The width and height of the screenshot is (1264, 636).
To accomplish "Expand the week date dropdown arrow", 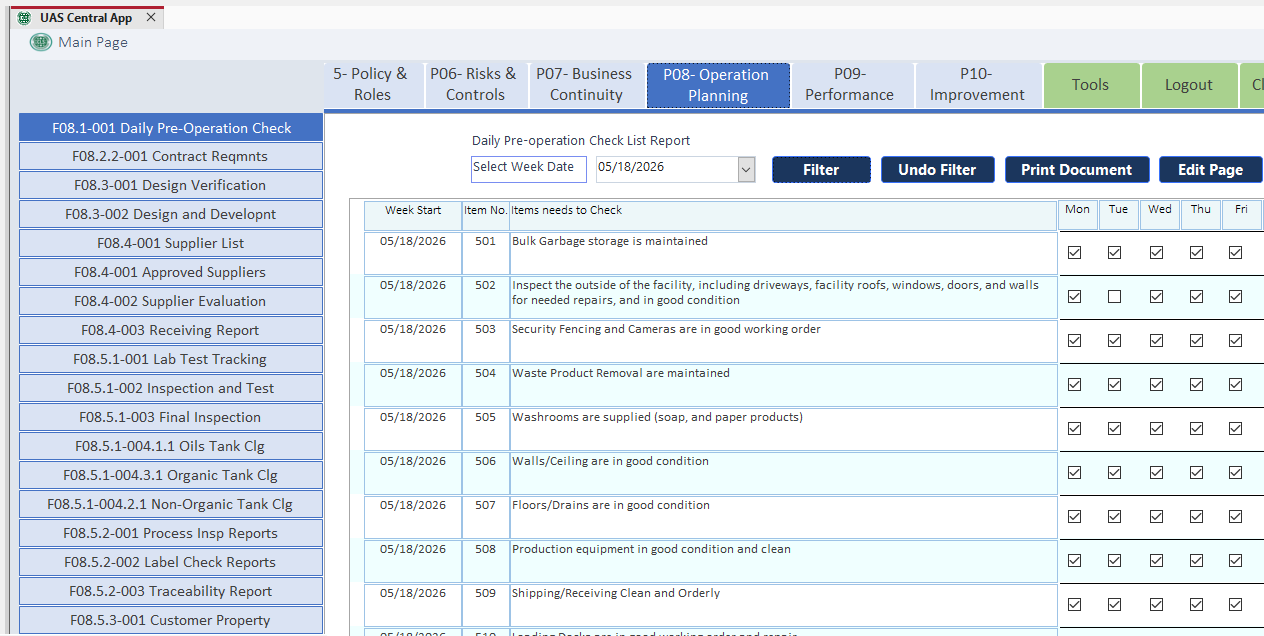I will pos(746,170).
